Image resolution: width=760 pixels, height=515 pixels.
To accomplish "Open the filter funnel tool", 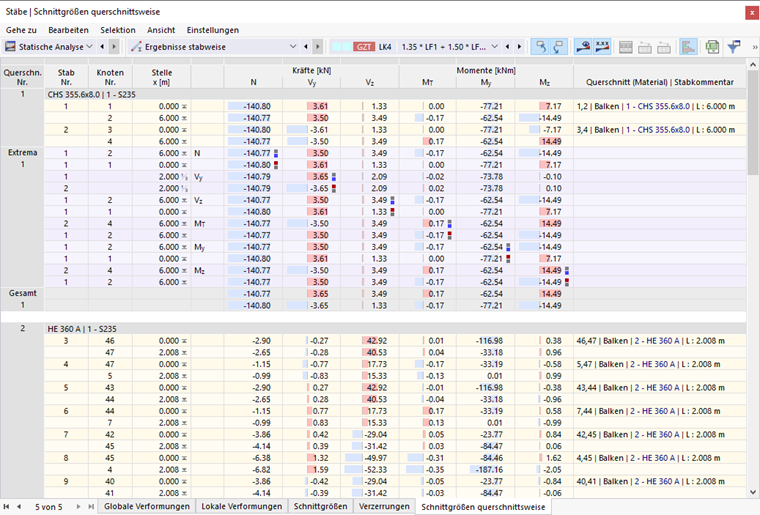I will 734,47.
